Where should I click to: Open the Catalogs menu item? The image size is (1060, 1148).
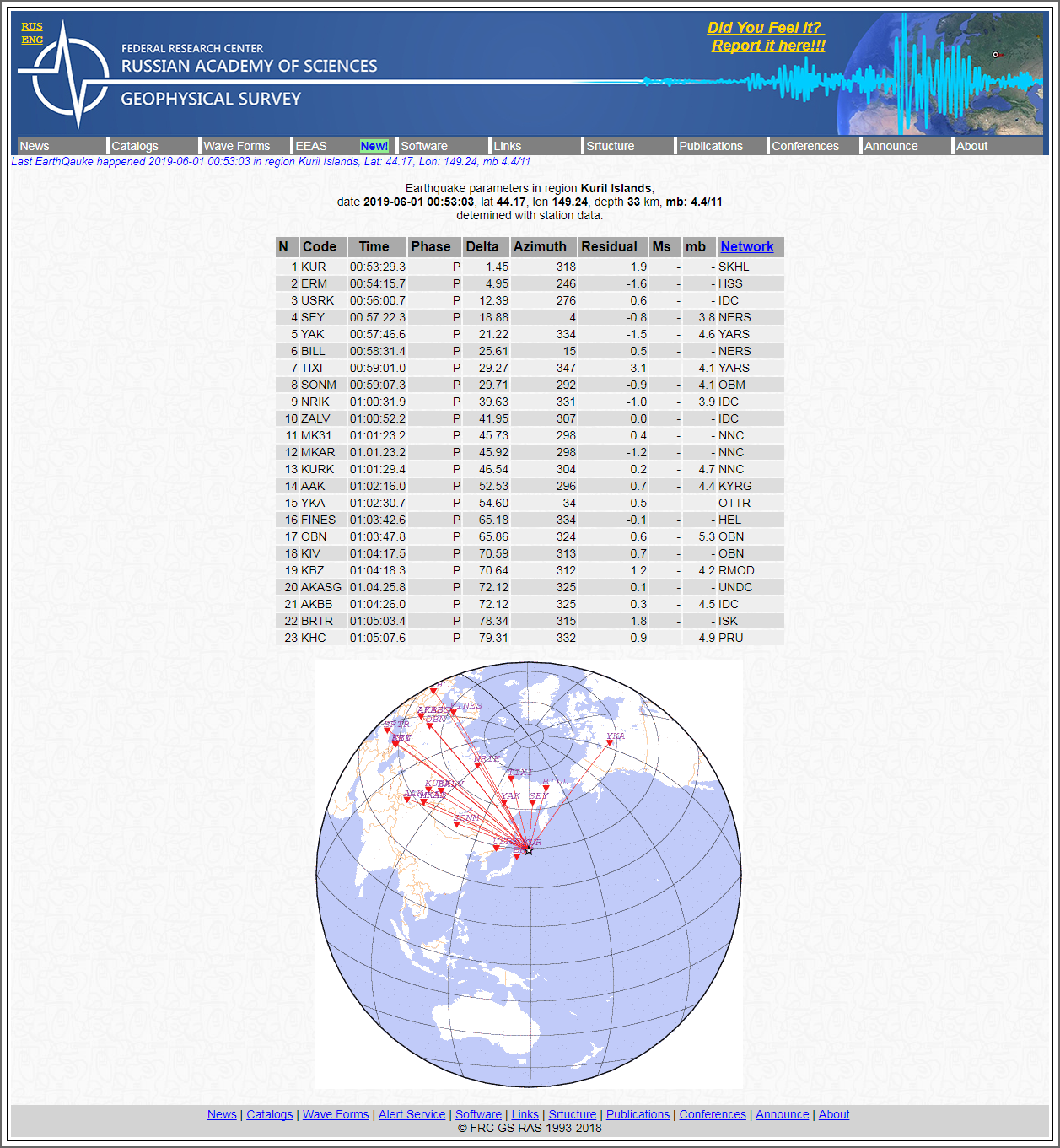coord(135,146)
